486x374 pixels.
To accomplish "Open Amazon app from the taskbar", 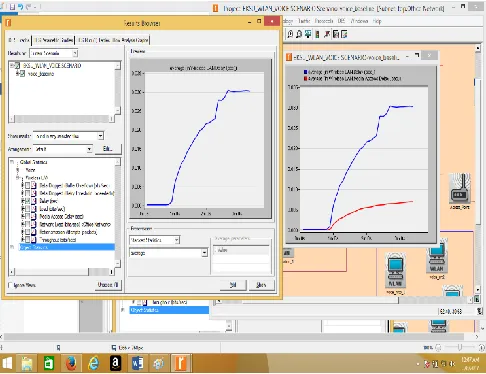I will (x=115, y=363).
